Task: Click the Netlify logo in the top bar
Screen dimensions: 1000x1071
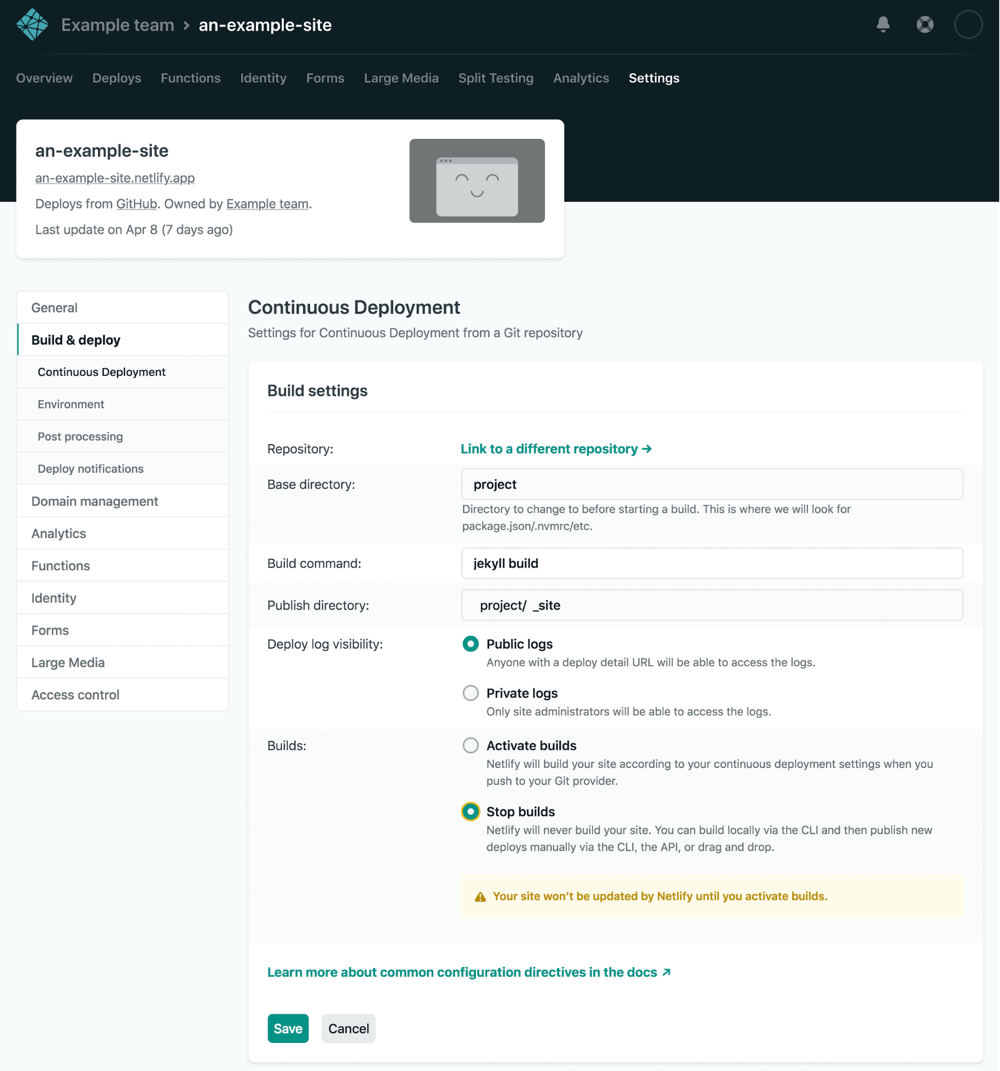Action: click(x=31, y=24)
